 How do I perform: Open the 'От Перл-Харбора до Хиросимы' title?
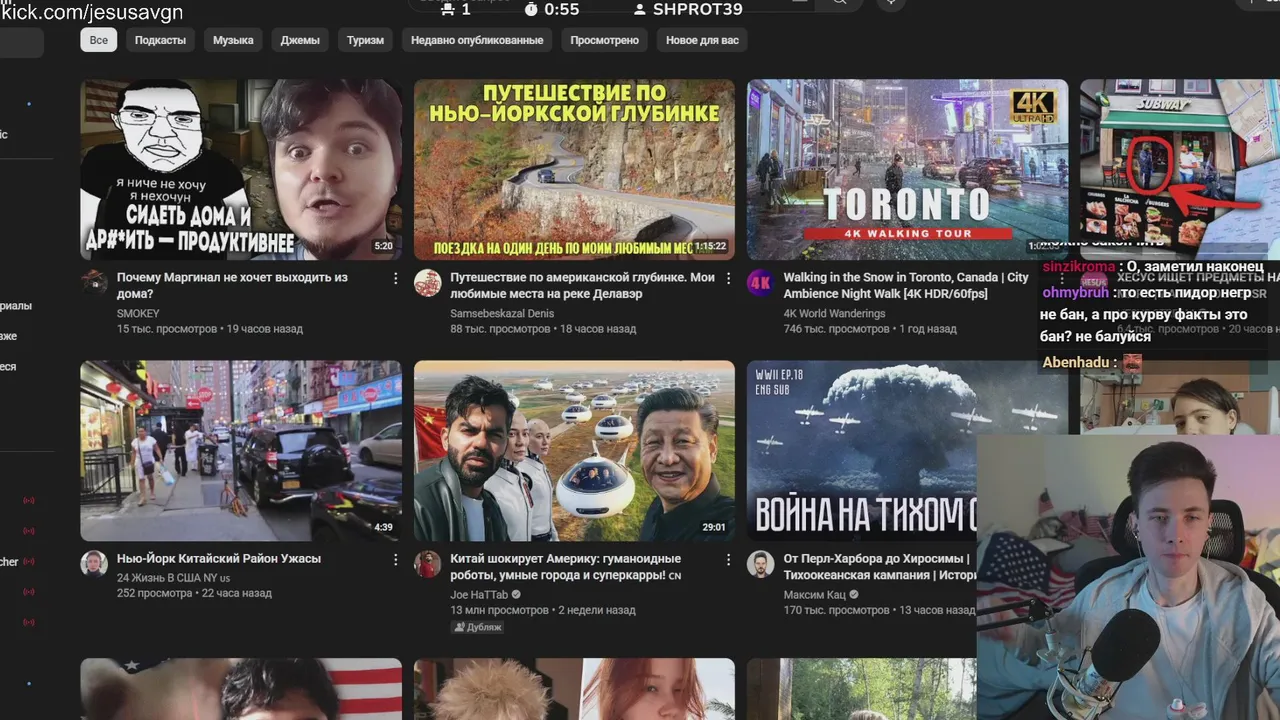pos(880,567)
